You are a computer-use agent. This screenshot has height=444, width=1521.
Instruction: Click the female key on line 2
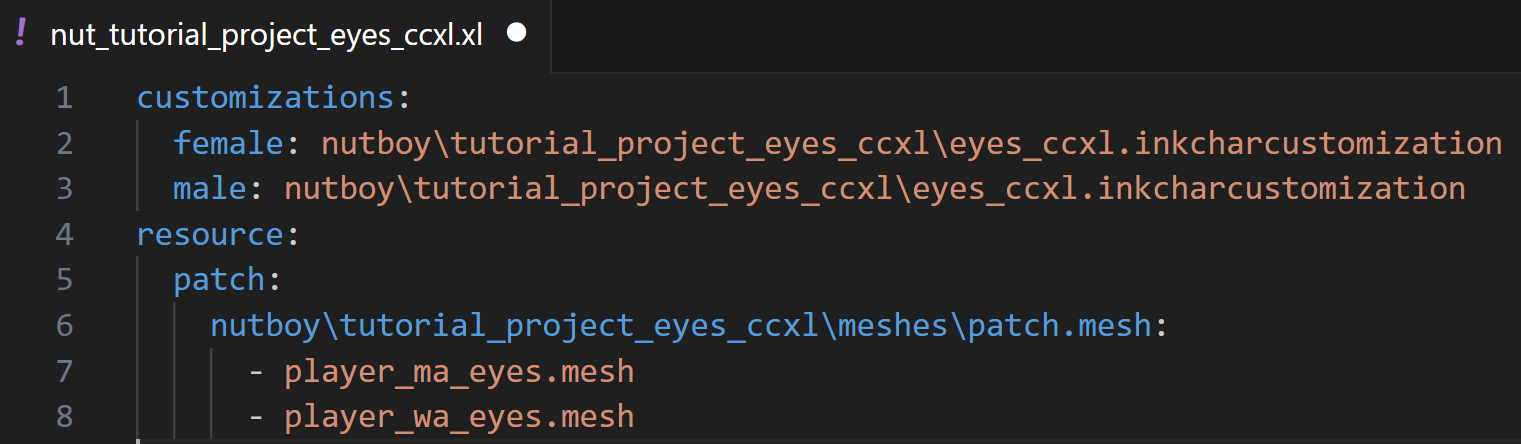(229, 144)
